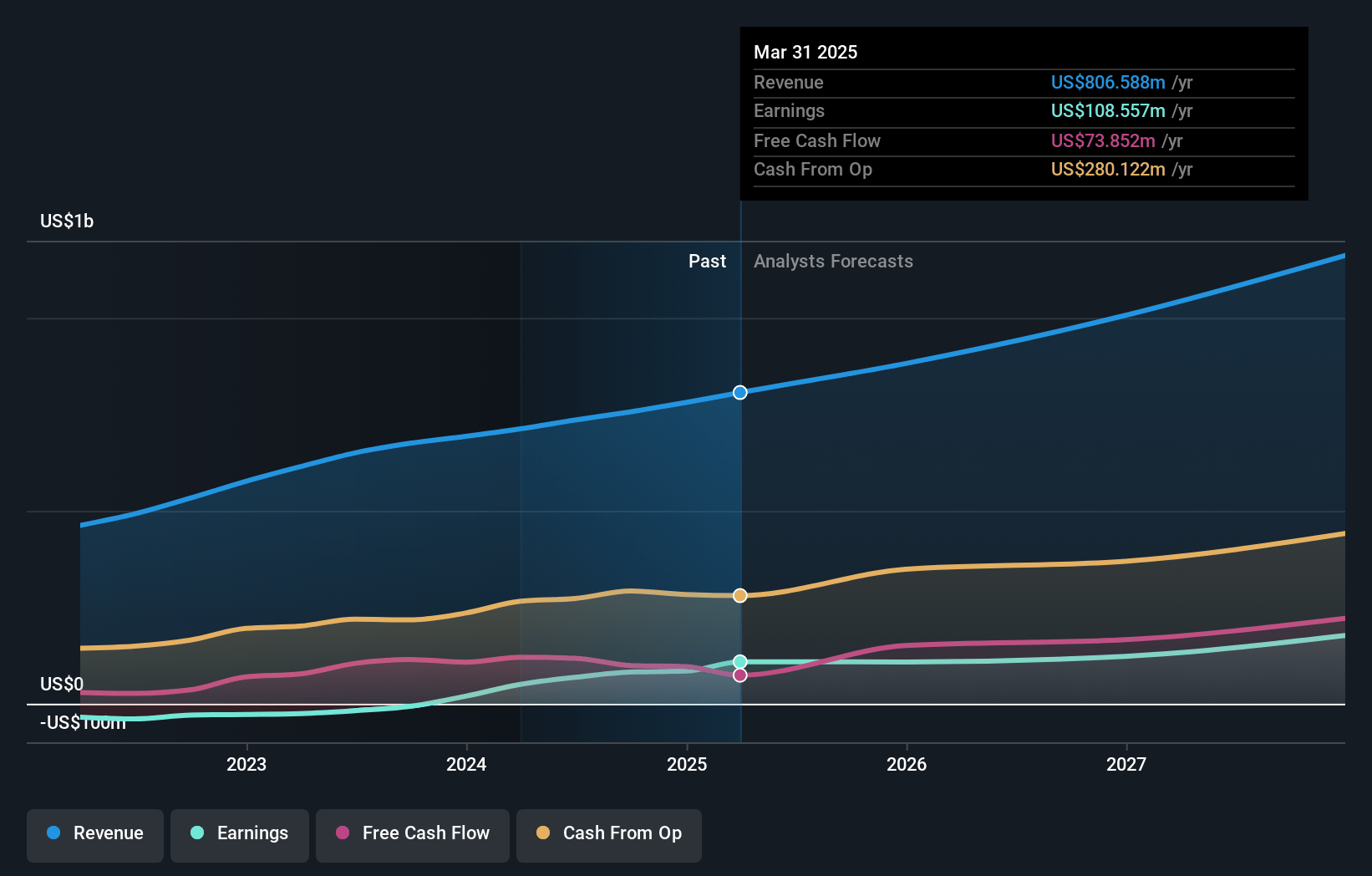Click the US$280.122m cash from op value
This screenshot has width=1372, height=876.
point(1108,169)
